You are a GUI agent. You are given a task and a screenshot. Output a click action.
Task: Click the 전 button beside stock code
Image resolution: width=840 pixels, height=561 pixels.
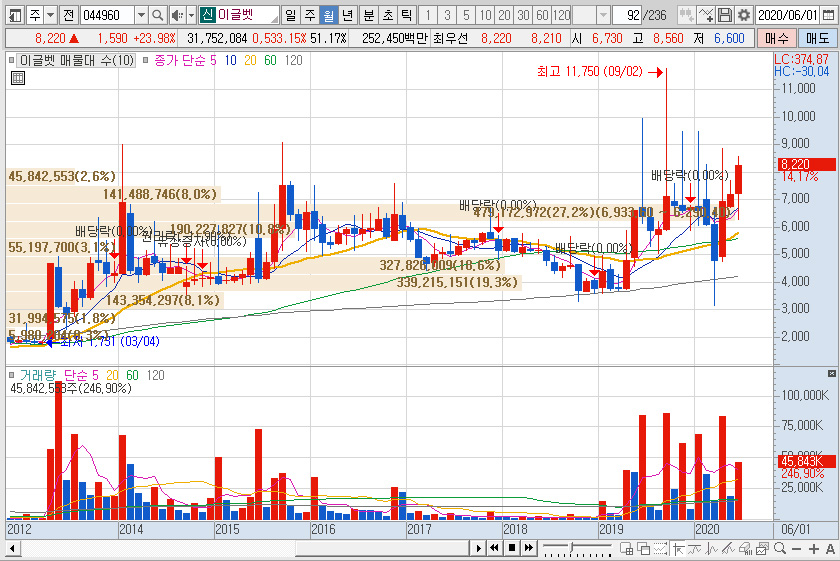[68, 15]
